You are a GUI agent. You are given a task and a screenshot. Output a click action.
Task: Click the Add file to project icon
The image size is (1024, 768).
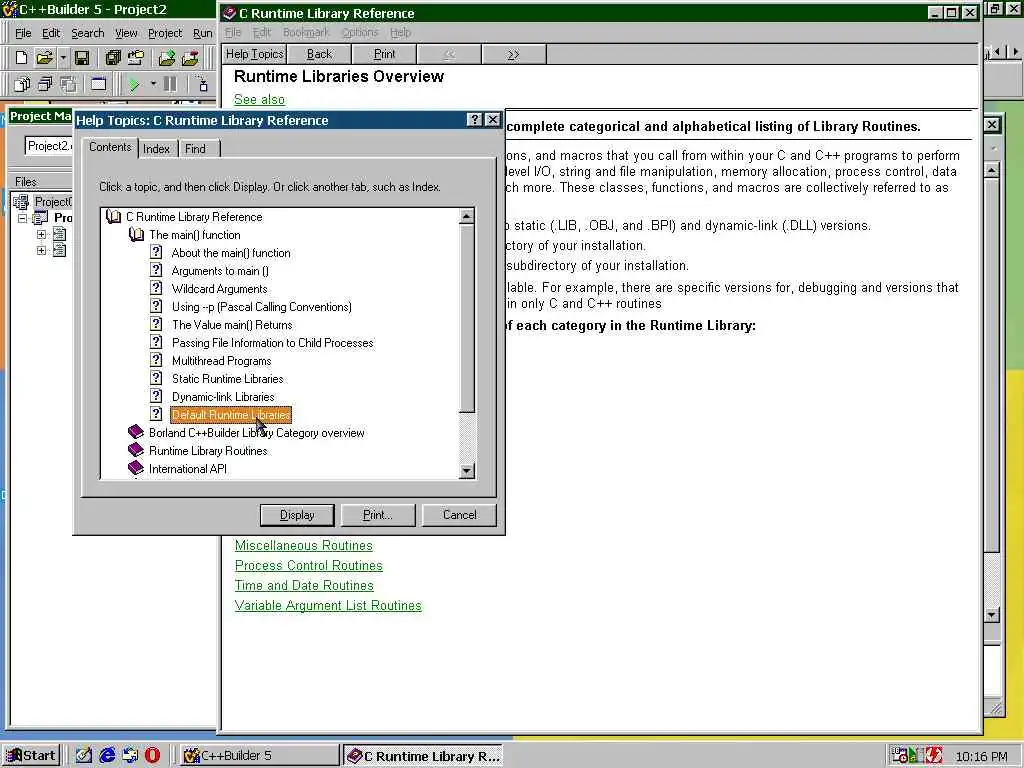pyautogui.click(x=167, y=58)
